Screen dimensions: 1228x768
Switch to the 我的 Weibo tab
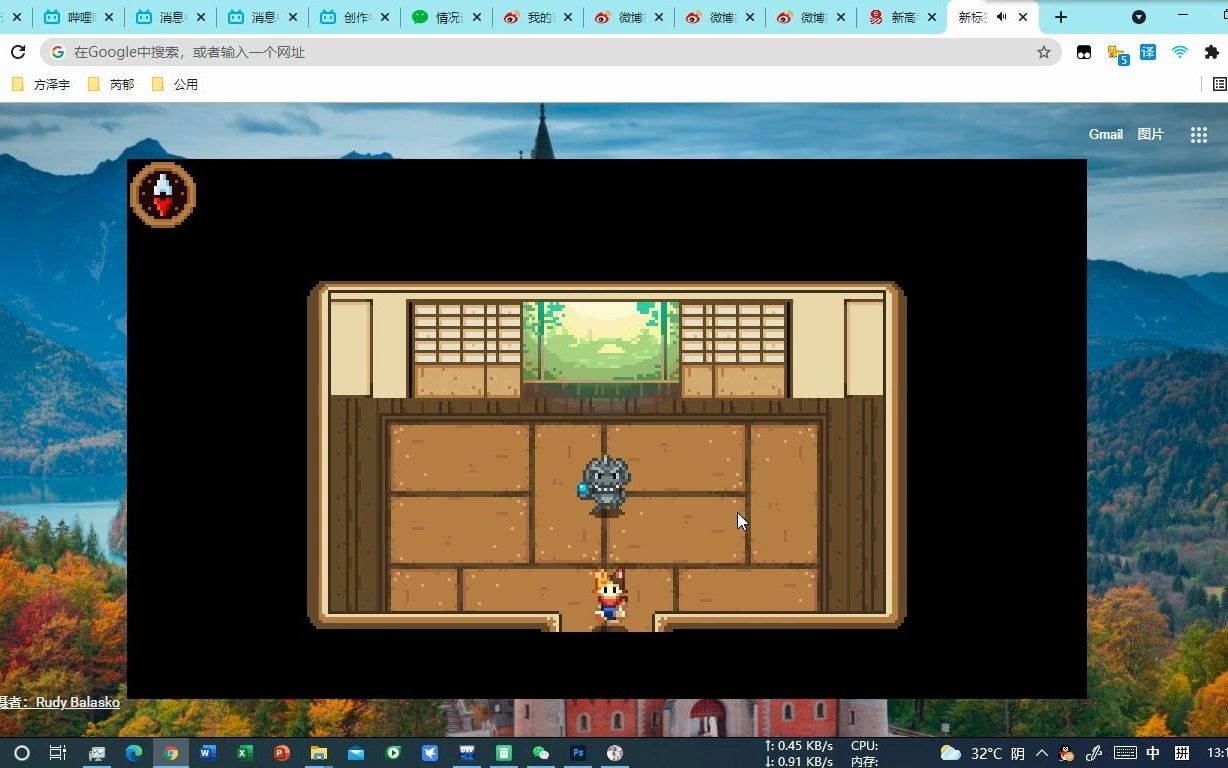coord(538,17)
